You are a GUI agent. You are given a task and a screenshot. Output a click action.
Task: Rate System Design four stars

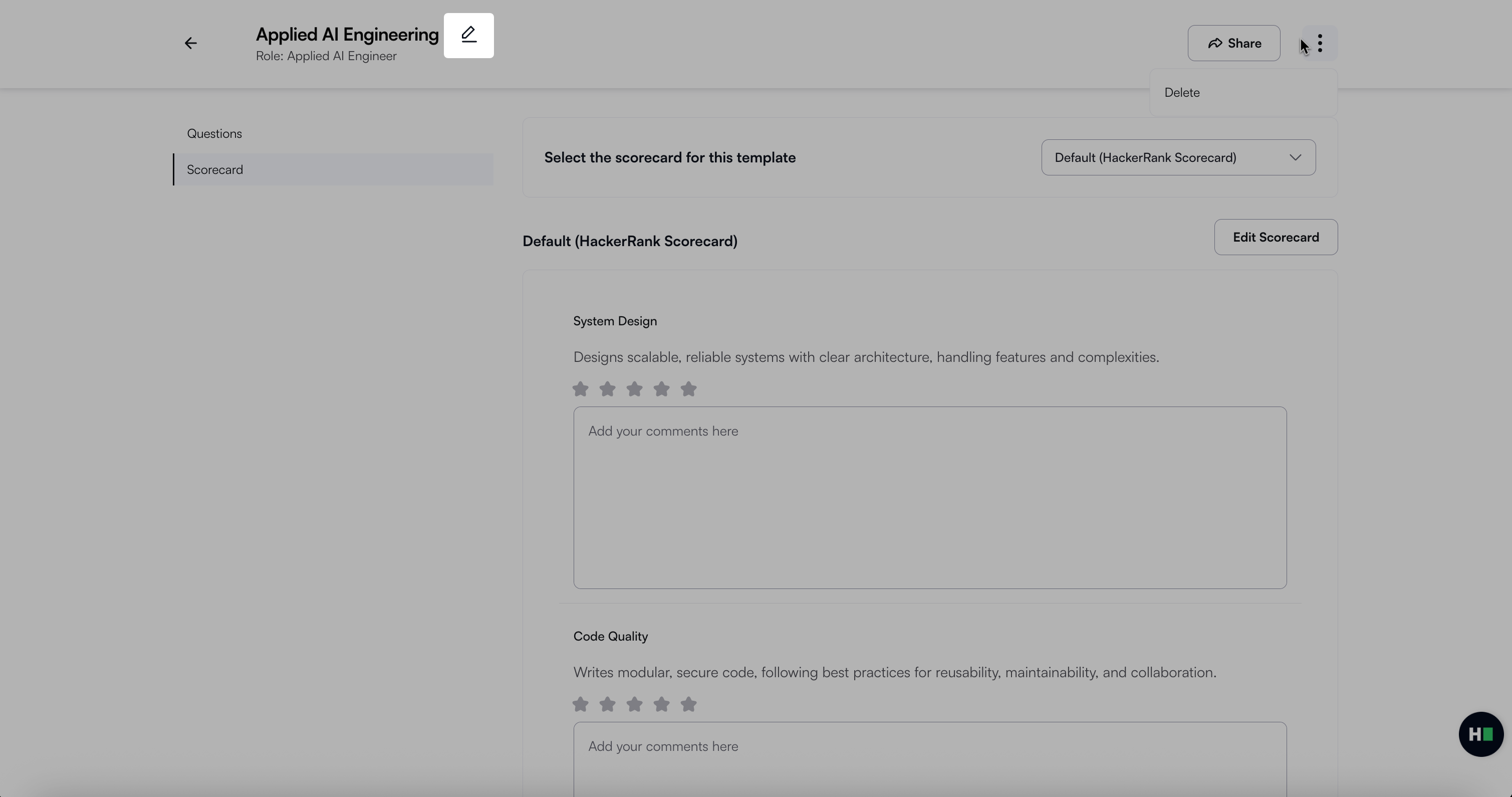pyautogui.click(x=661, y=389)
